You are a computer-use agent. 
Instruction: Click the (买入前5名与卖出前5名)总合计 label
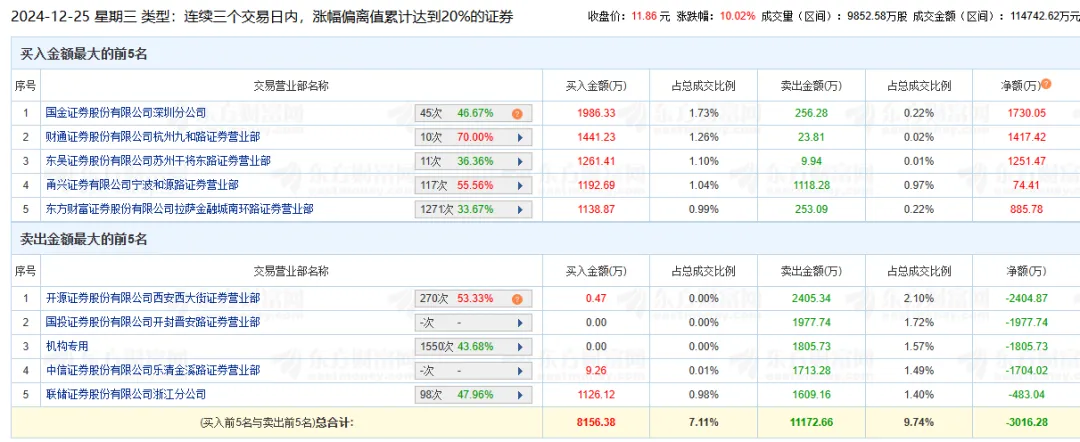277,421
